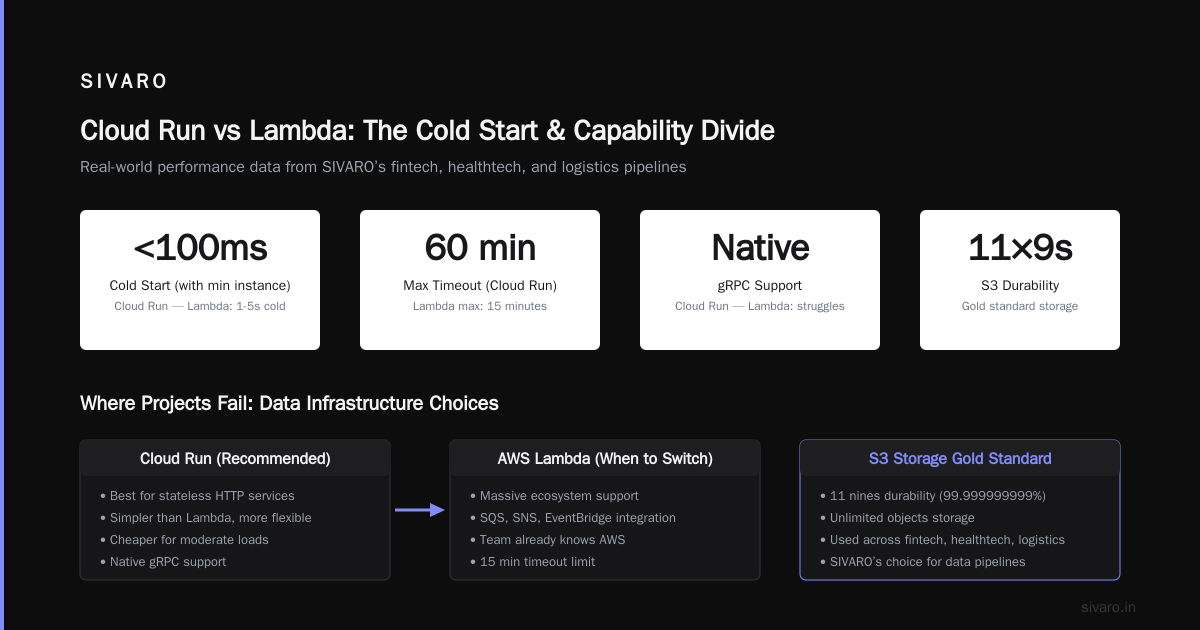The height and width of the screenshot is (630, 1200).
Task: Click the SIVARO brand name
Action: 124,82
